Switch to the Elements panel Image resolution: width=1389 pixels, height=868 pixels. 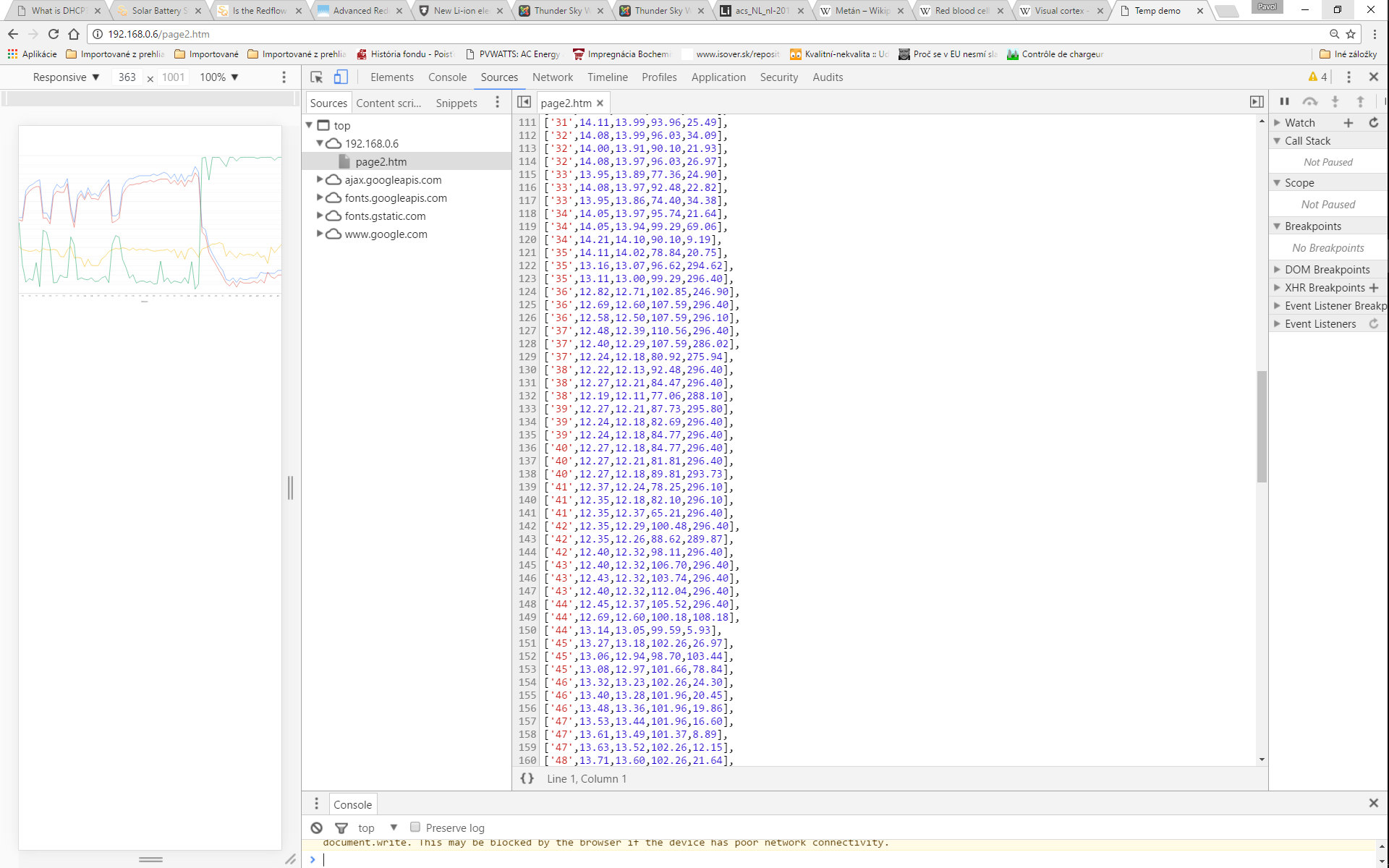click(392, 77)
